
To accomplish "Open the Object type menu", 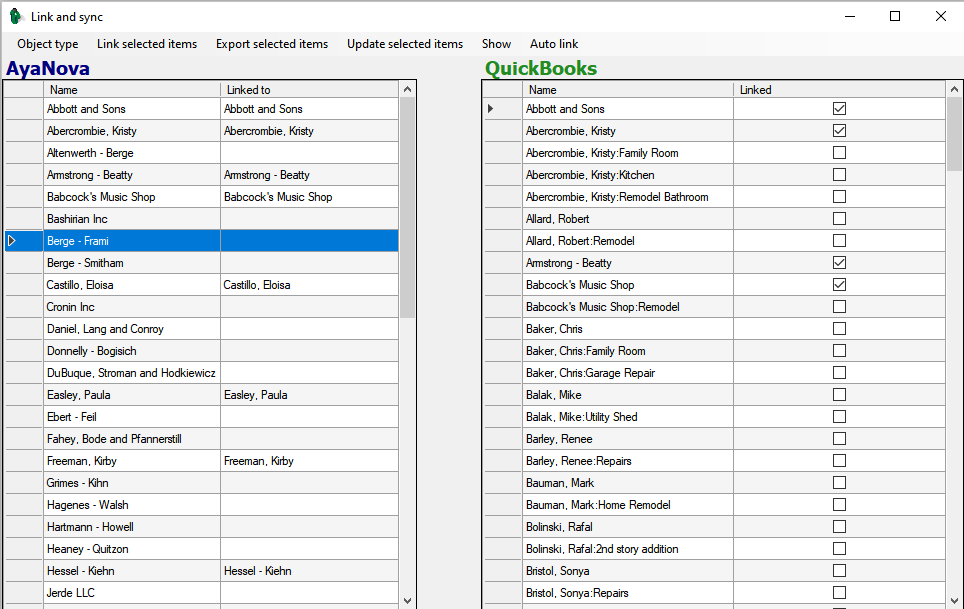I will (x=46, y=44).
